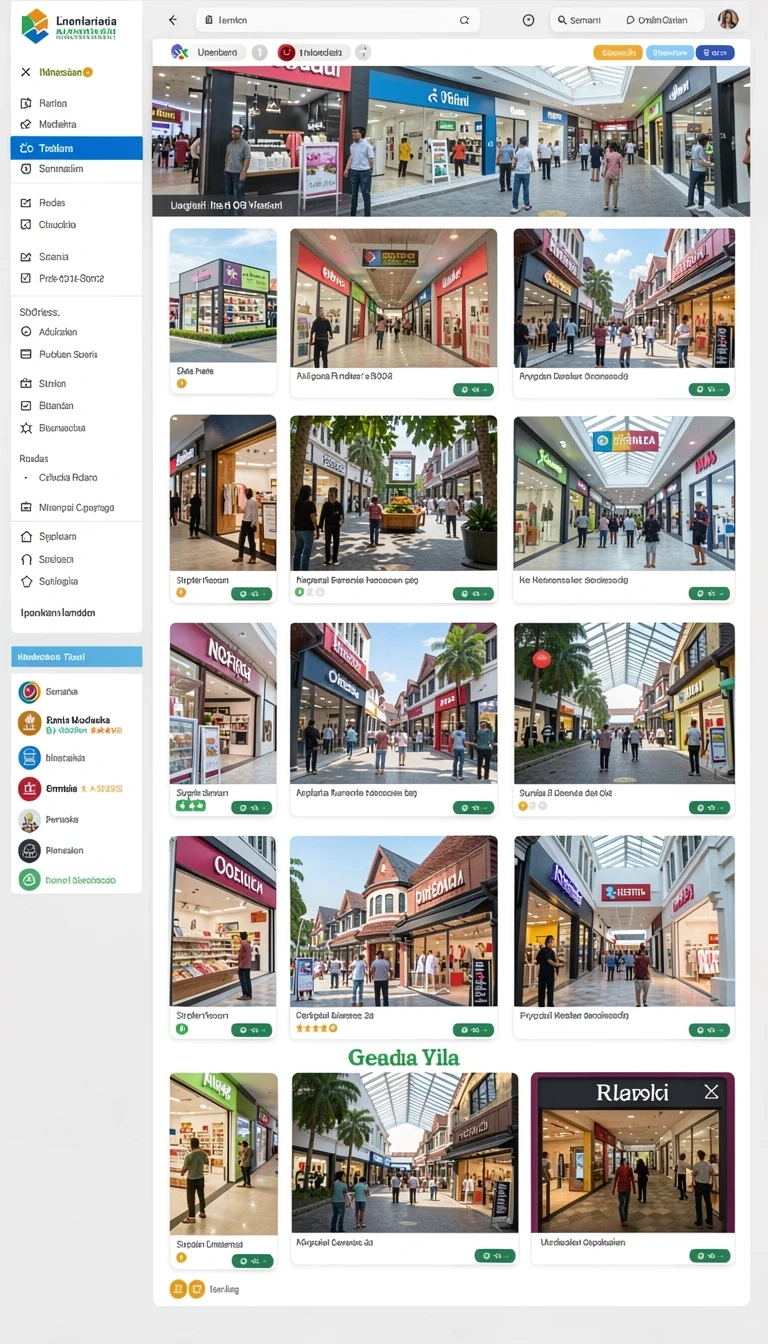The image size is (768, 1344).
Task: Click the star rating on 'Cerlspdal Birence' card
Action: click(317, 1027)
